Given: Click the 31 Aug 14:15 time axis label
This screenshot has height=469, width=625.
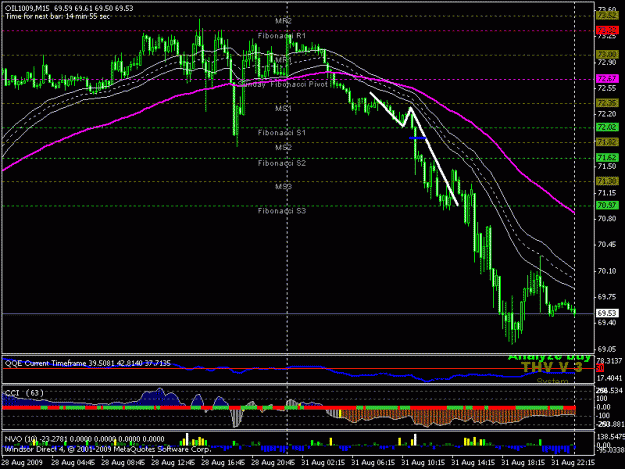Looking at the screenshot, I should click(x=473, y=463).
